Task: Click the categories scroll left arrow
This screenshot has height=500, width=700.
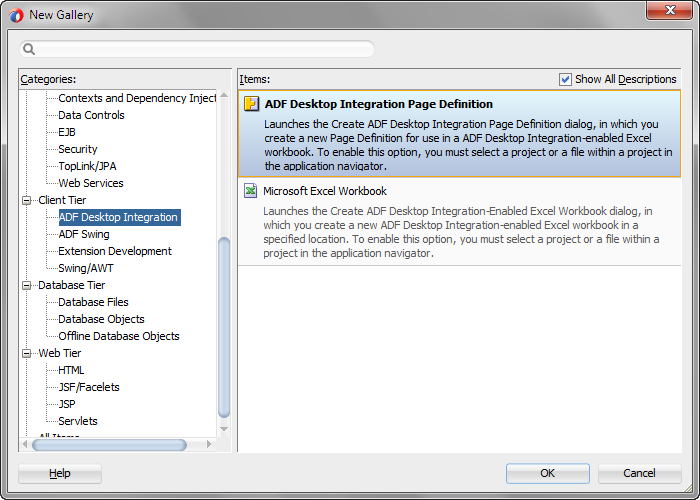Action: (x=25, y=444)
